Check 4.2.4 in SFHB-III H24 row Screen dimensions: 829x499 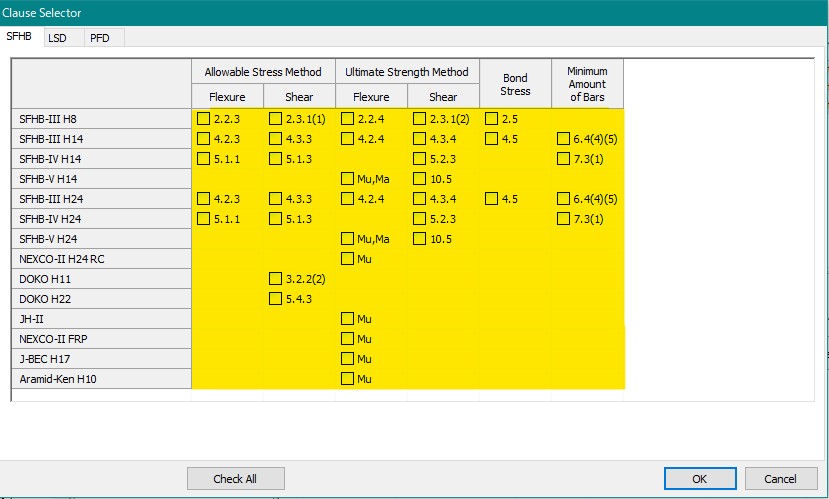tap(347, 199)
